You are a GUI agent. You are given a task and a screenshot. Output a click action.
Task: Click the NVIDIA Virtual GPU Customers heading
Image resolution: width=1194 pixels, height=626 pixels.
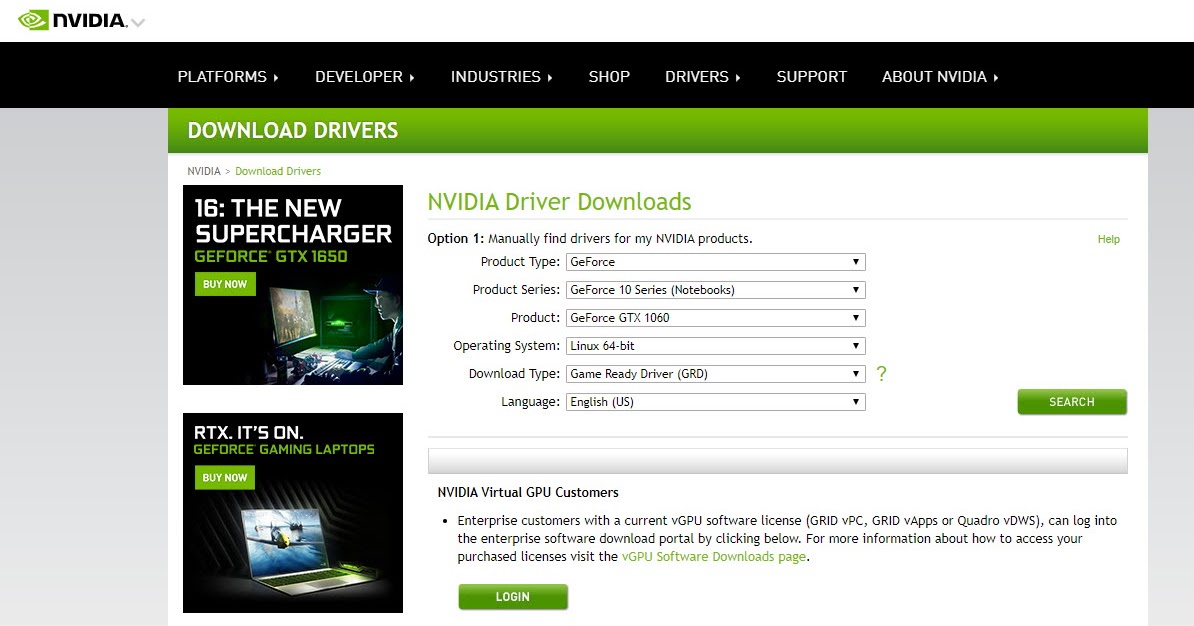click(528, 493)
